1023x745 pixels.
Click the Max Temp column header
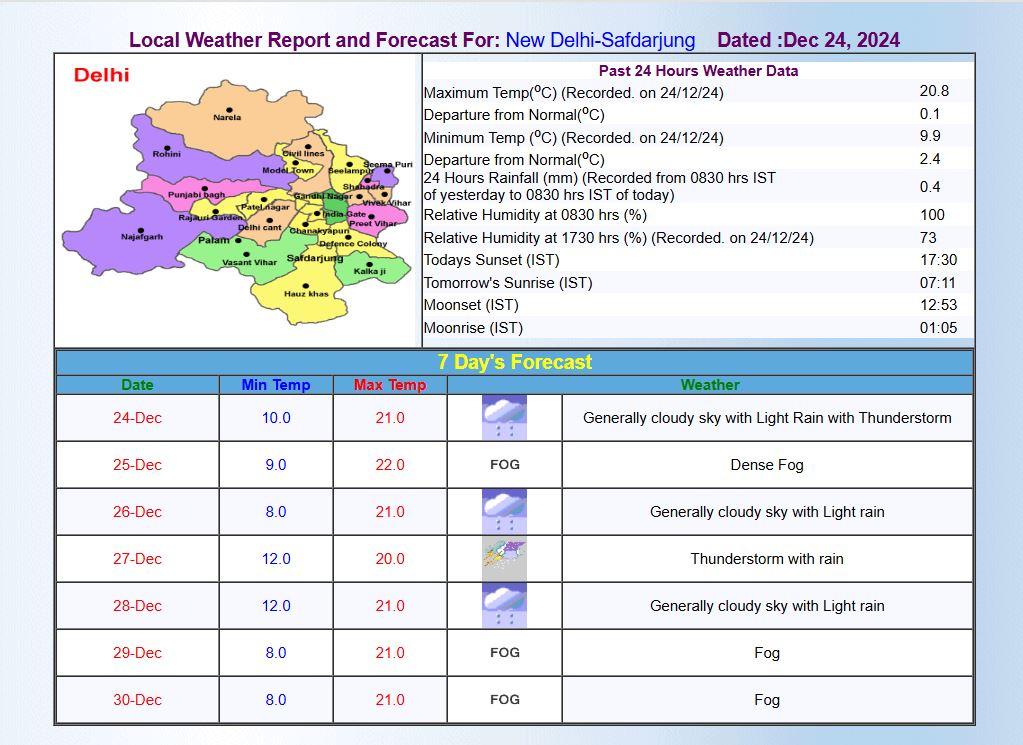coord(390,385)
